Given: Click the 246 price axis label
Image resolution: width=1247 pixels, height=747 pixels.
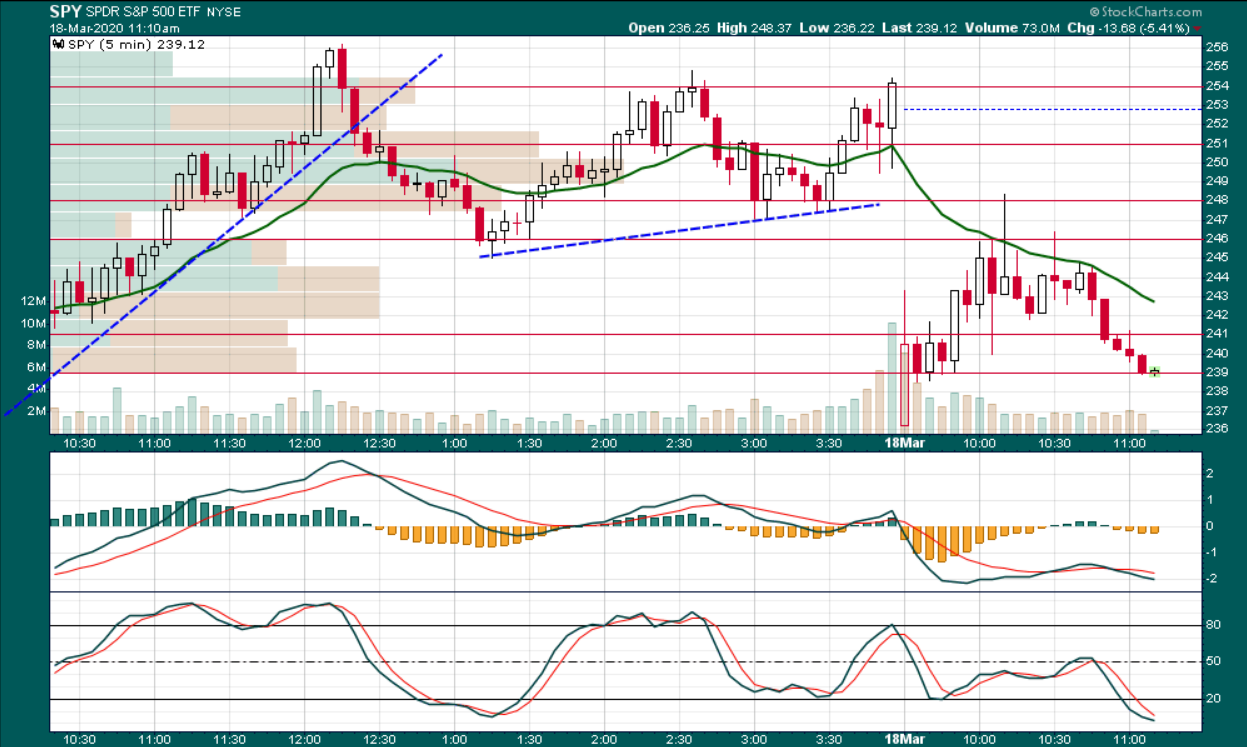Looking at the screenshot, I should 1217,238.
